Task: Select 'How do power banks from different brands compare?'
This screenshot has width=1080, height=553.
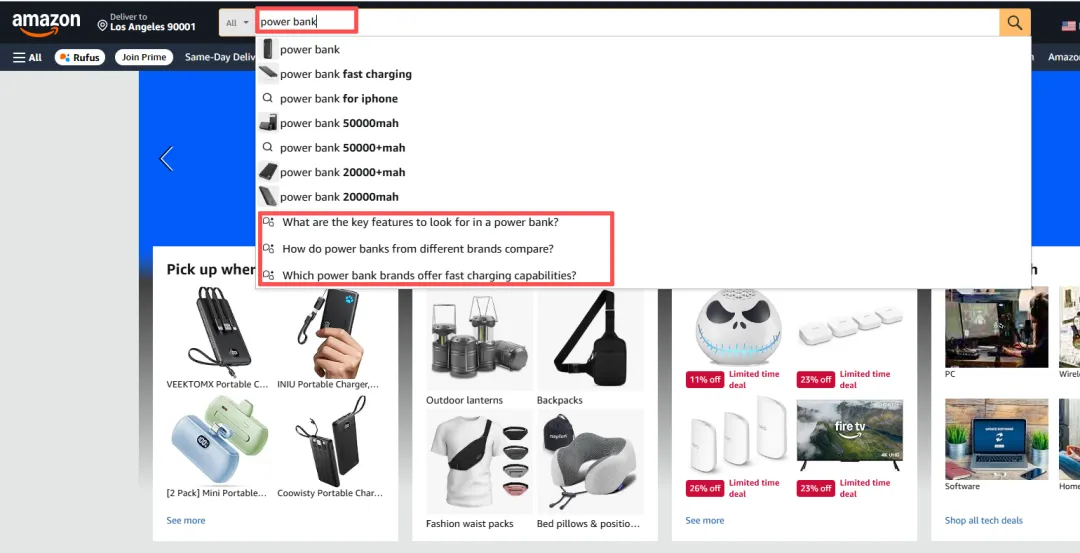Action: point(417,249)
